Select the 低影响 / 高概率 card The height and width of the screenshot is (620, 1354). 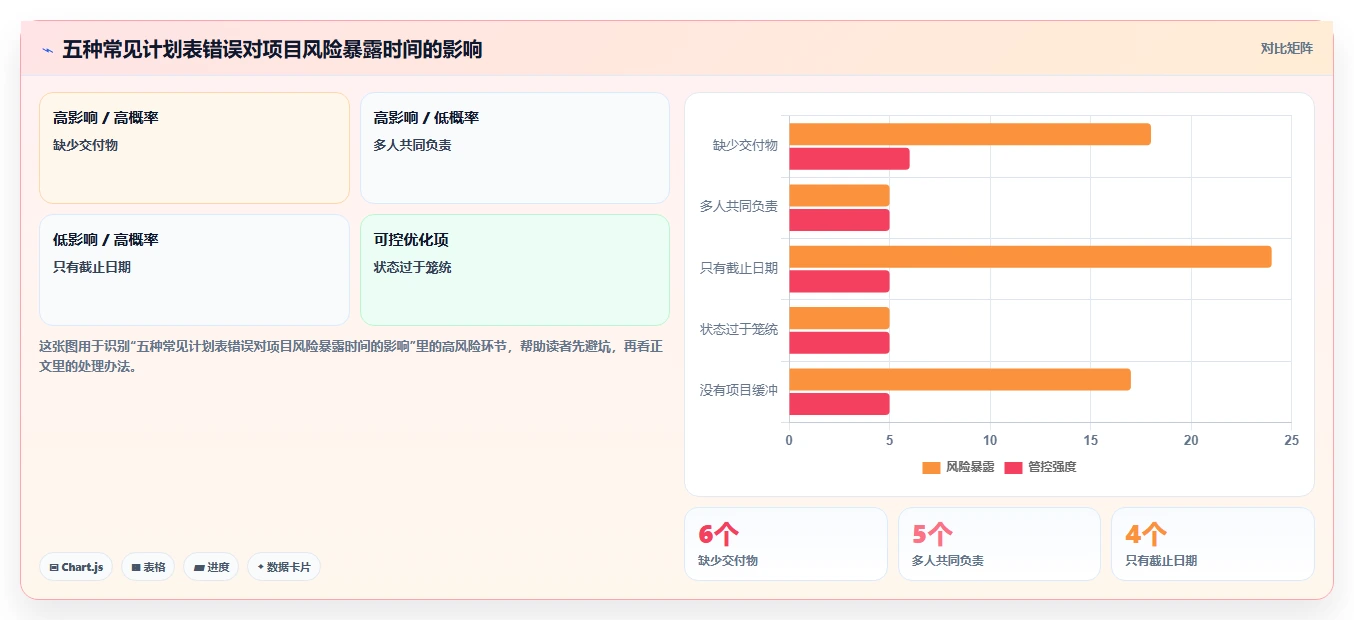click(x=194, y=270)
